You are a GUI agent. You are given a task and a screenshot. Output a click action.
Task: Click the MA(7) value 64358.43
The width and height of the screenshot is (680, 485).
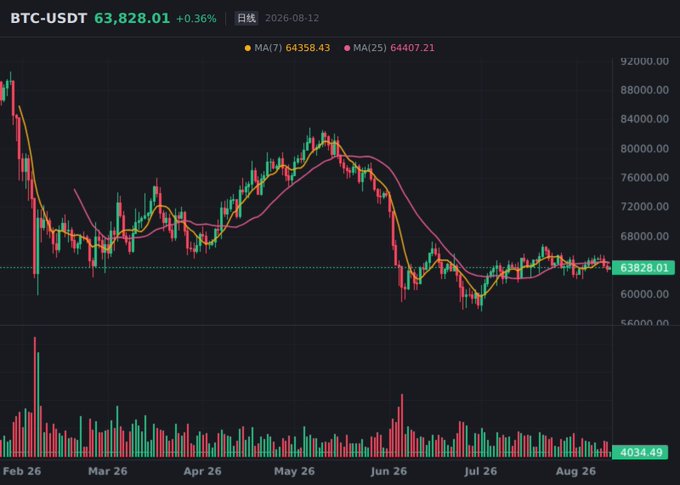click(307, 48)
